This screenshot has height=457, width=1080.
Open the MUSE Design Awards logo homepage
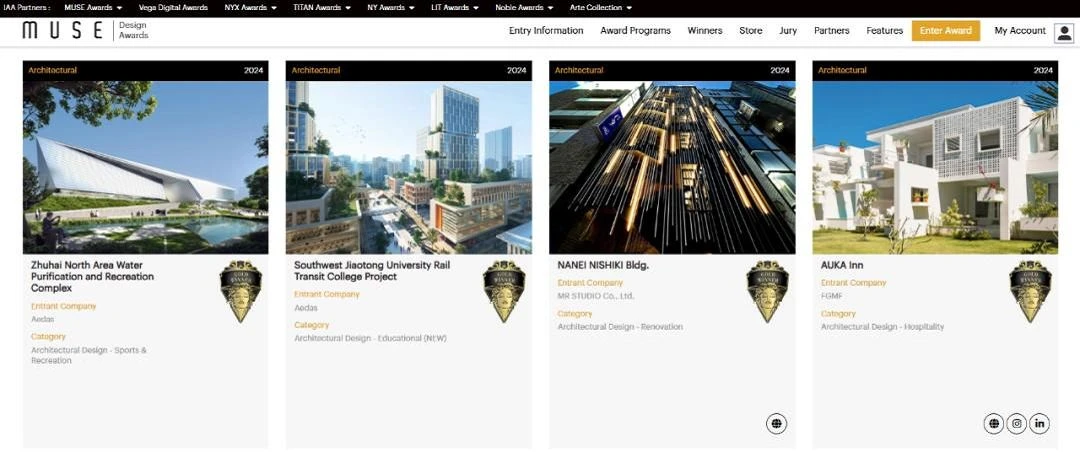click(85, 30)
